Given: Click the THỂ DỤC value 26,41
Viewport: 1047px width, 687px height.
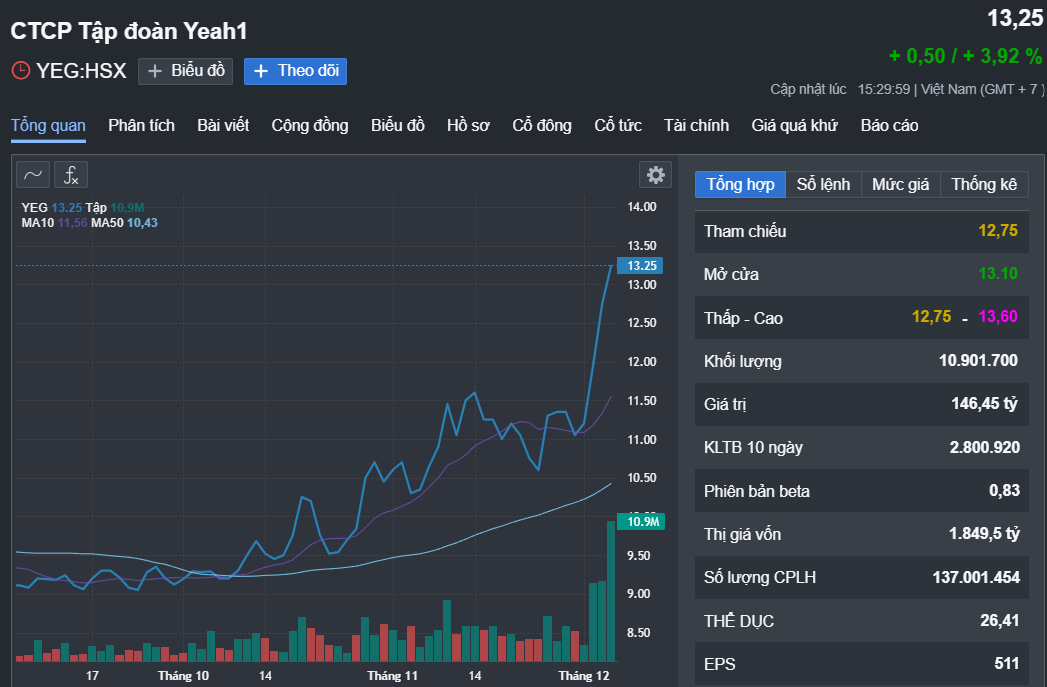Looking at the screenshot, I should click(x=1000, y=621).
